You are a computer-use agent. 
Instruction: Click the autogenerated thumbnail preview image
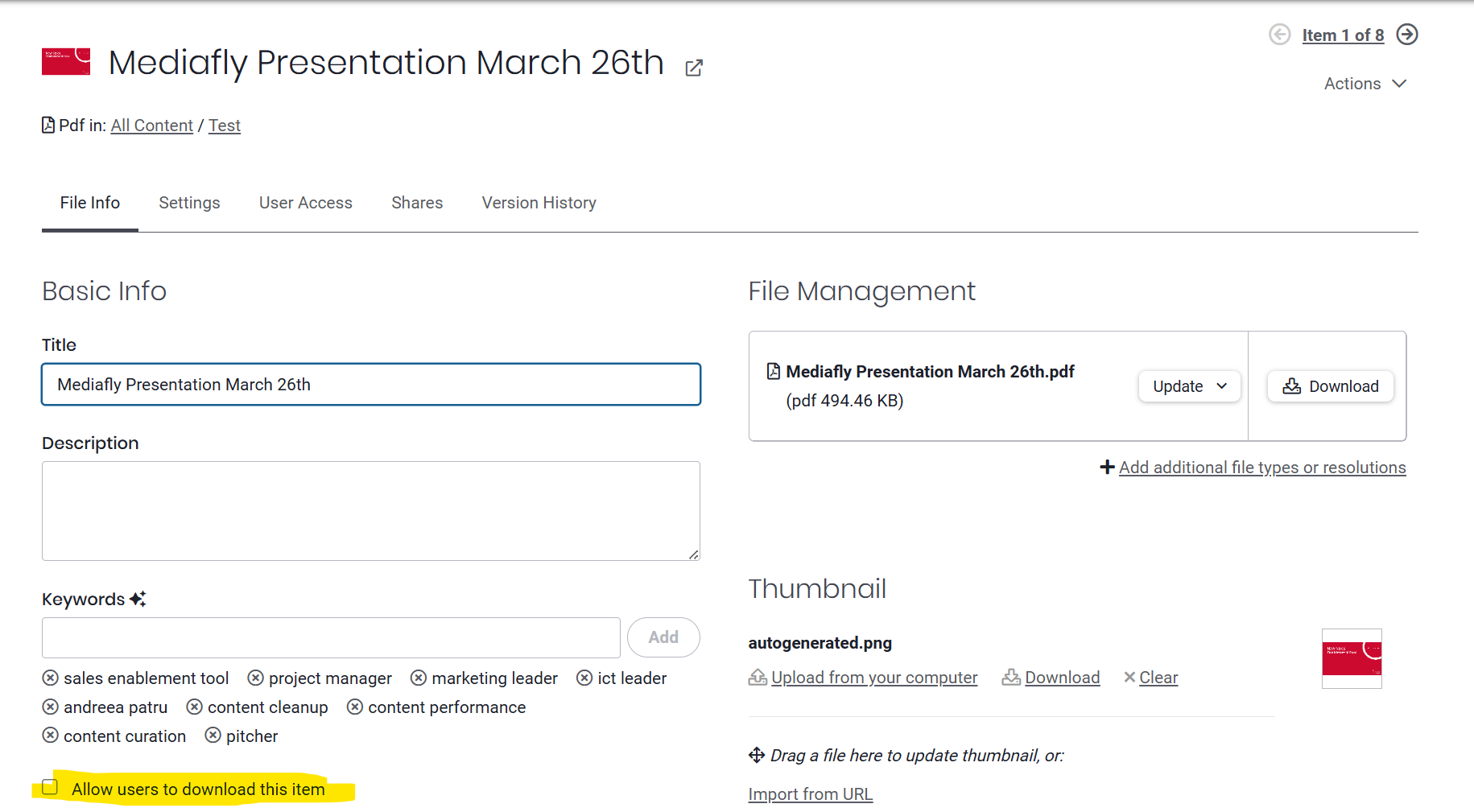point(1352,658)
